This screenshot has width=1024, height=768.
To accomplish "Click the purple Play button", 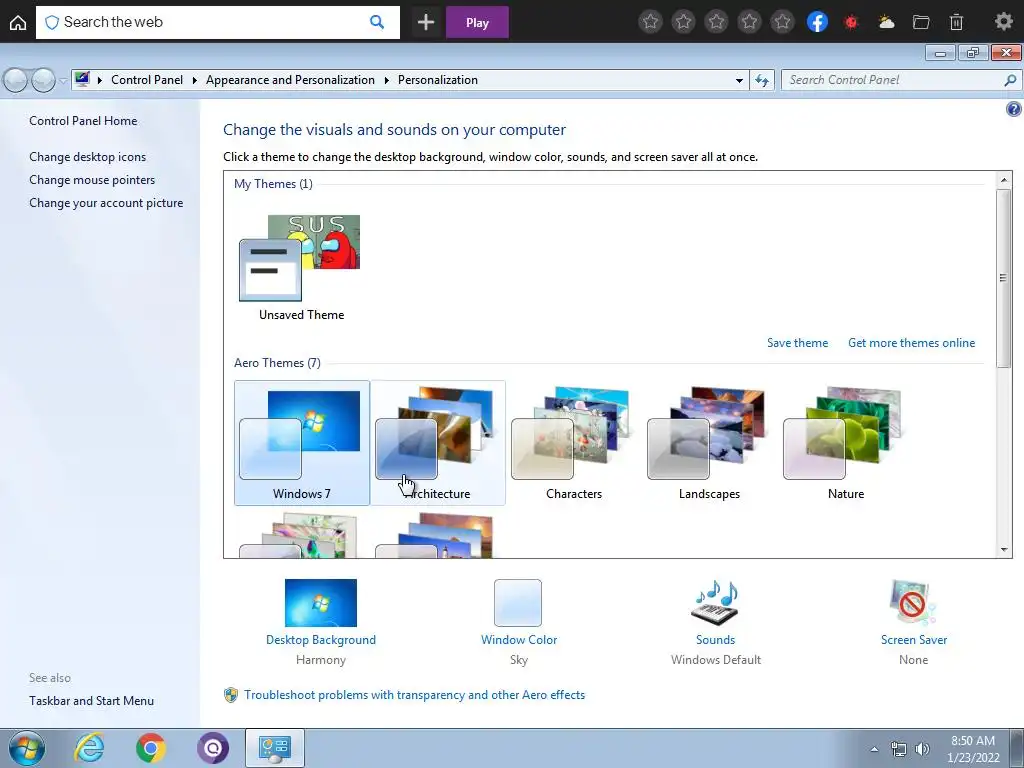I will (477, 22).
